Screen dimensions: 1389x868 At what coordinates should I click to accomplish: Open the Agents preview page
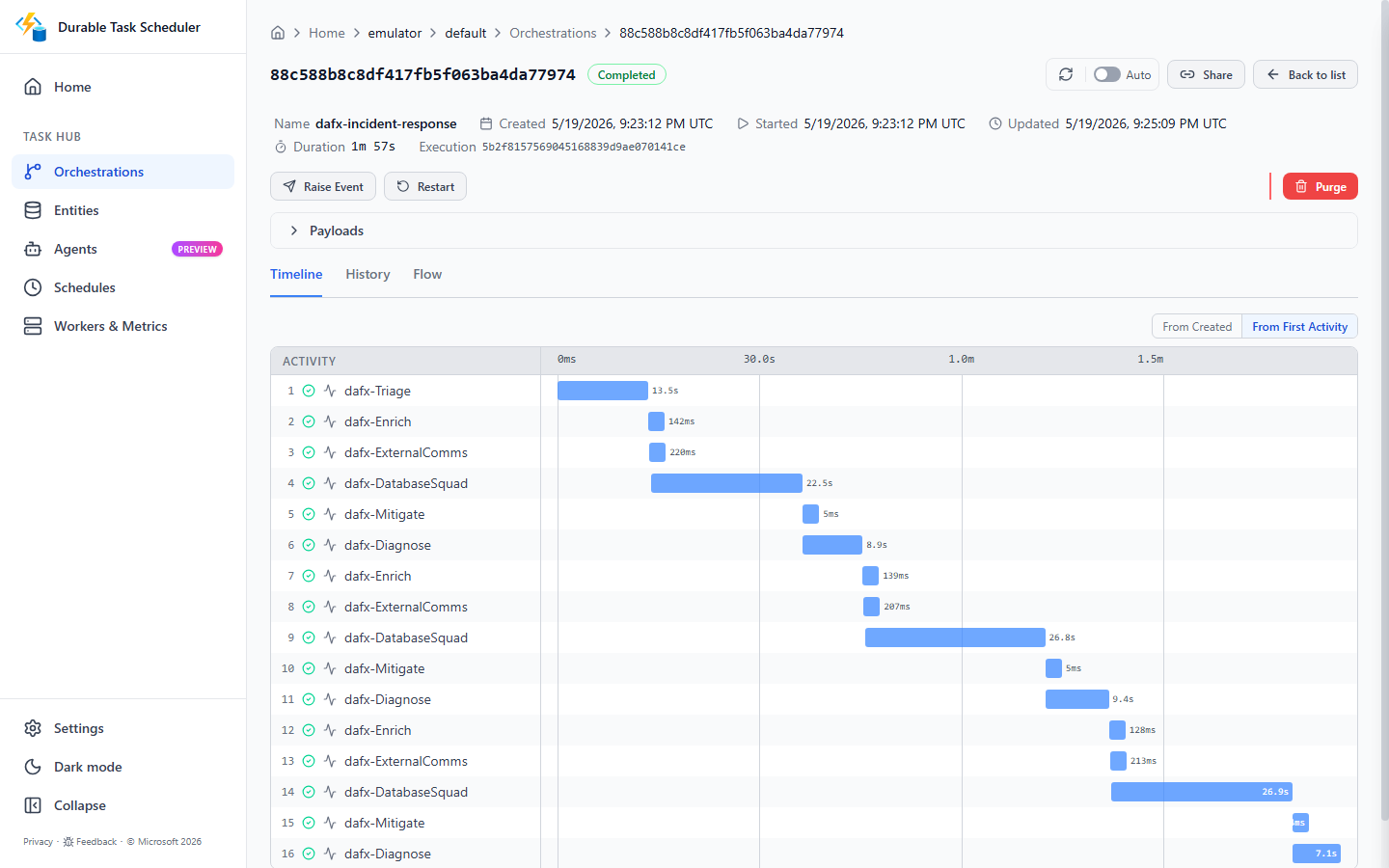(123, 249)
